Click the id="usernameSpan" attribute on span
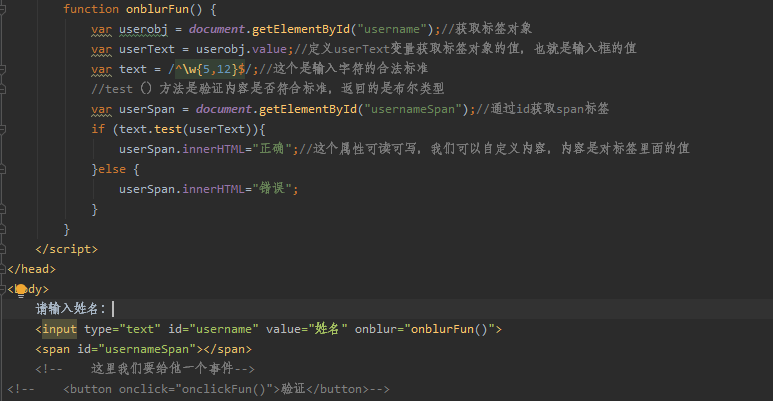This screenshot has height=401, width=773. click(x=137, y=349)
